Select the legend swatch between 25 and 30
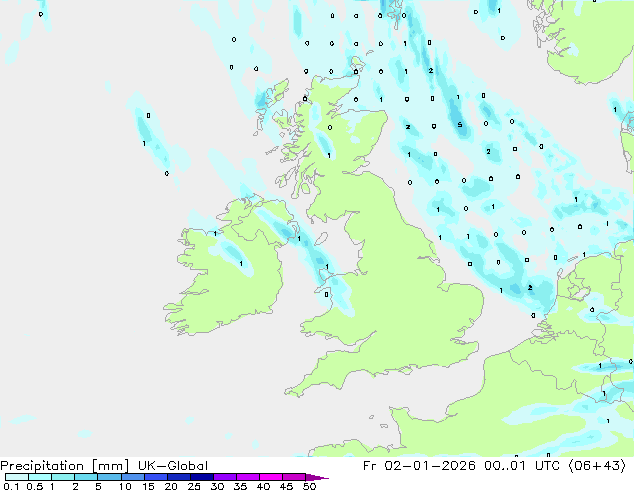 (202, 477)
